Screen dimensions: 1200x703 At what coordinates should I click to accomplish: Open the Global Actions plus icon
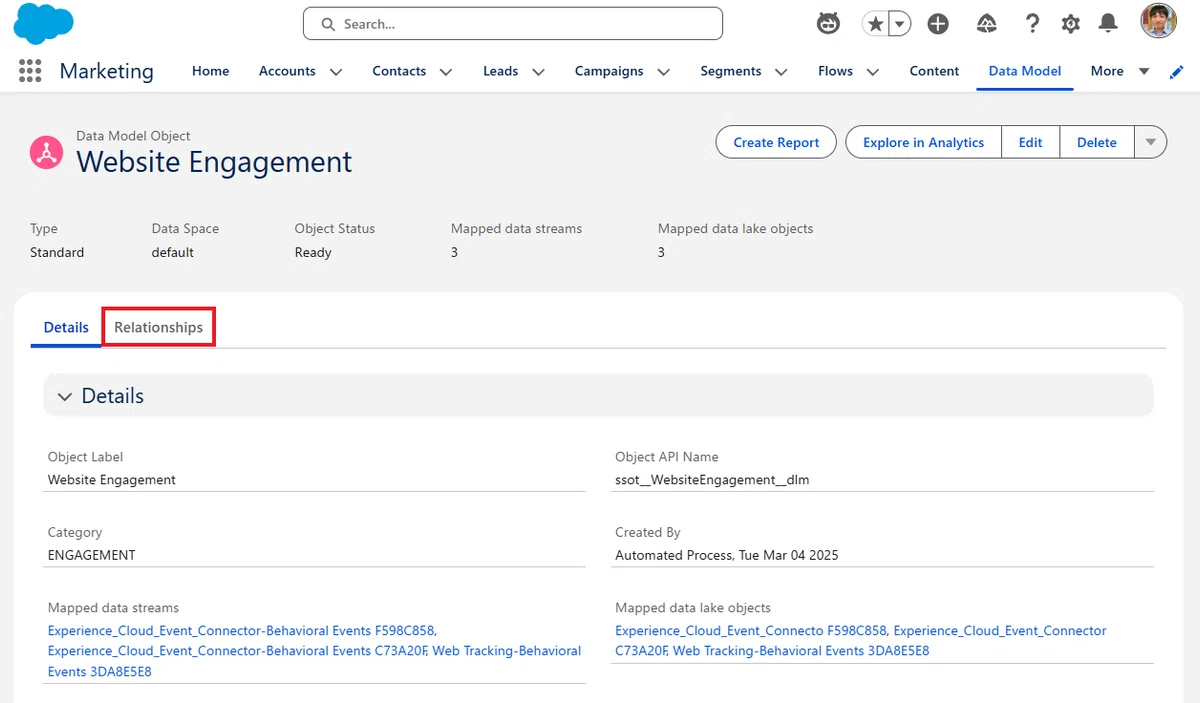tap(938, 24)
